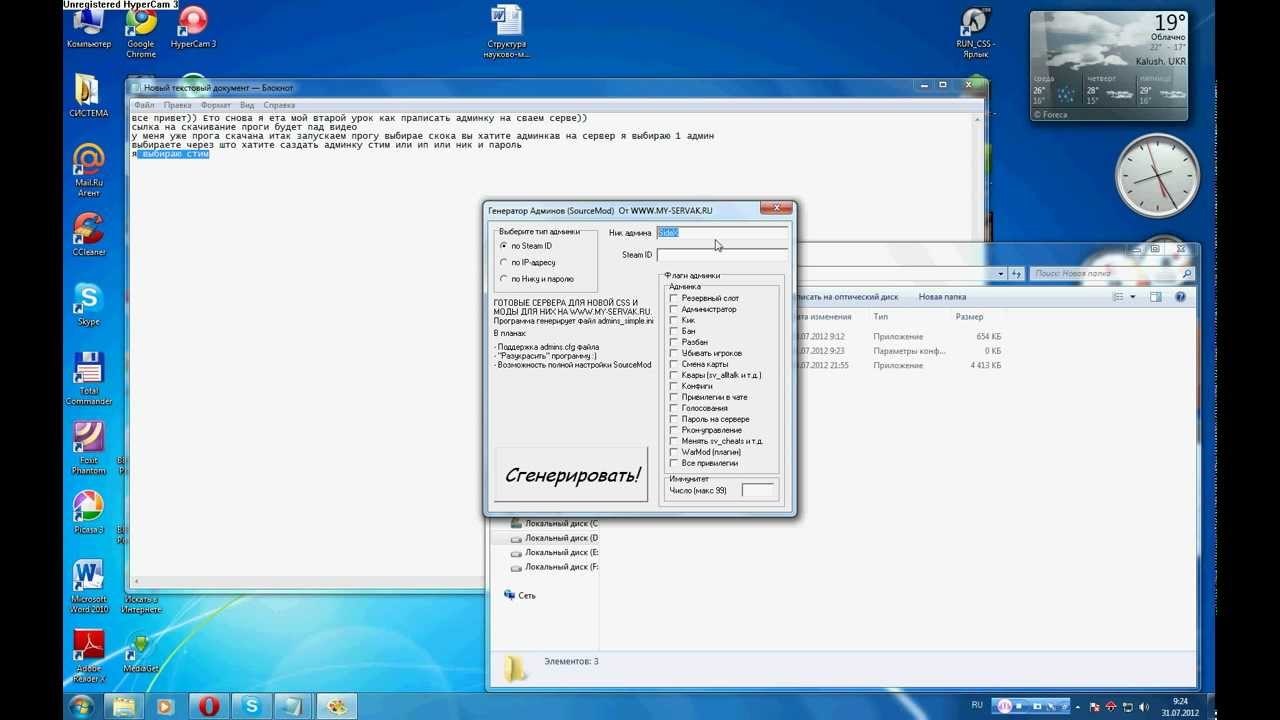Launch Foxit Phantom from the desktop
Image resolution: width=1280 pixels, height=720 pixels.
click(x=88, y=448)
